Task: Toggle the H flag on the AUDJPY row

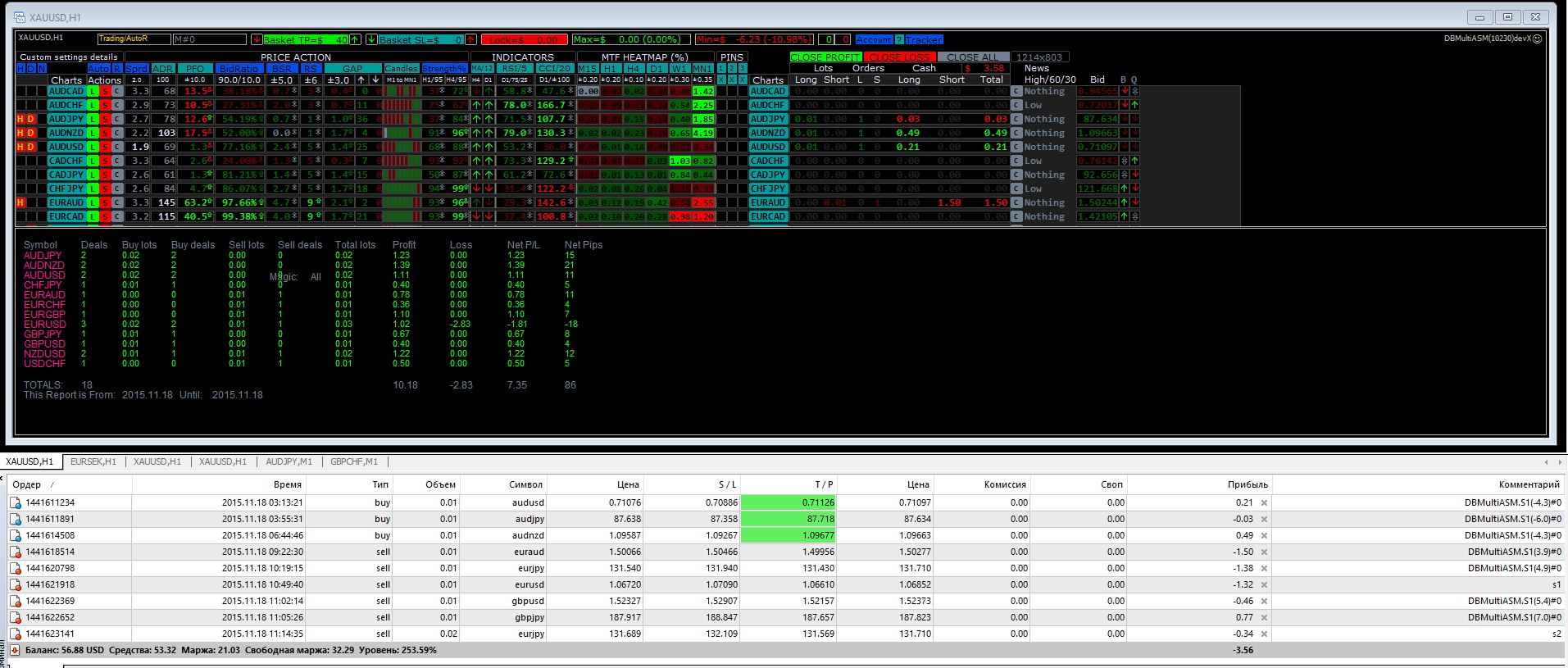Action: [x=20, y=119]
